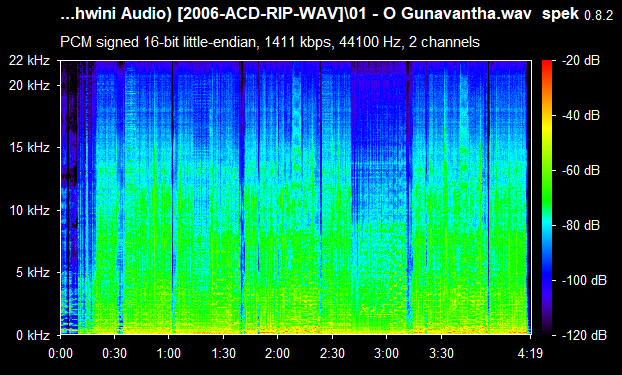
Task: Click the 15 kHz frequency axis label
Action: (30, 148)
